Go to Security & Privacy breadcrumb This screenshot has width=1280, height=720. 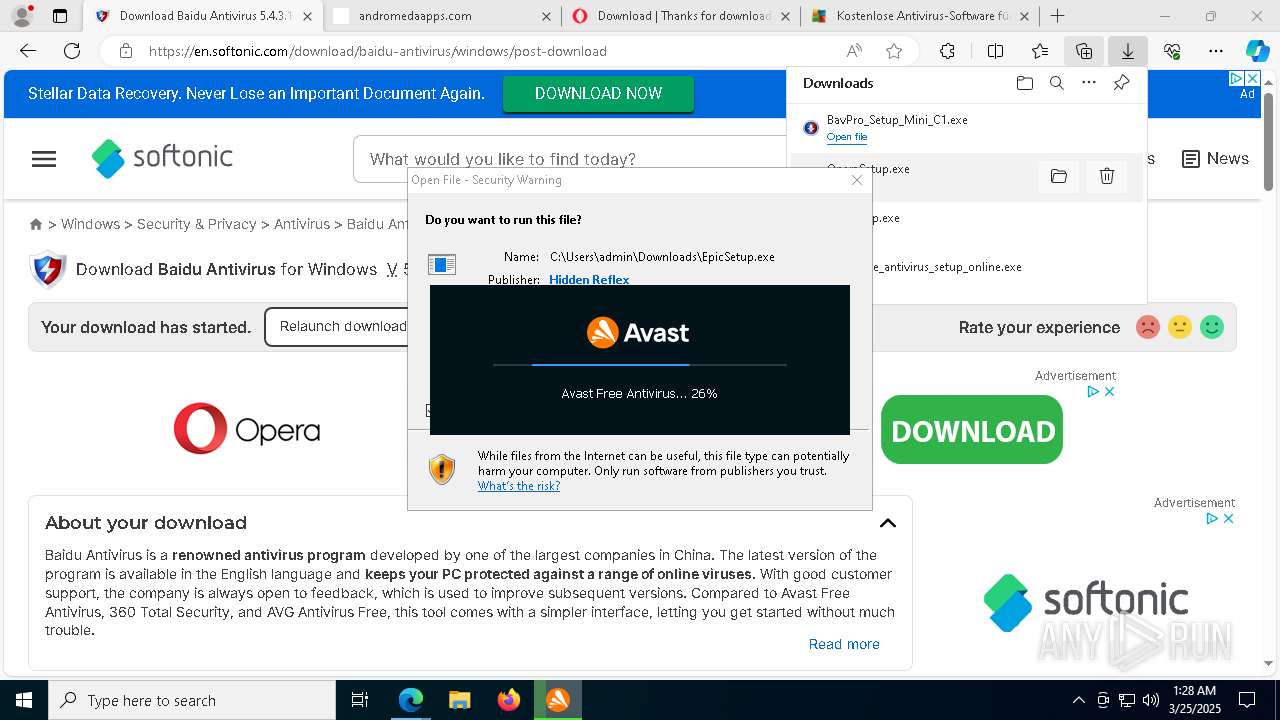click(196, 224)
